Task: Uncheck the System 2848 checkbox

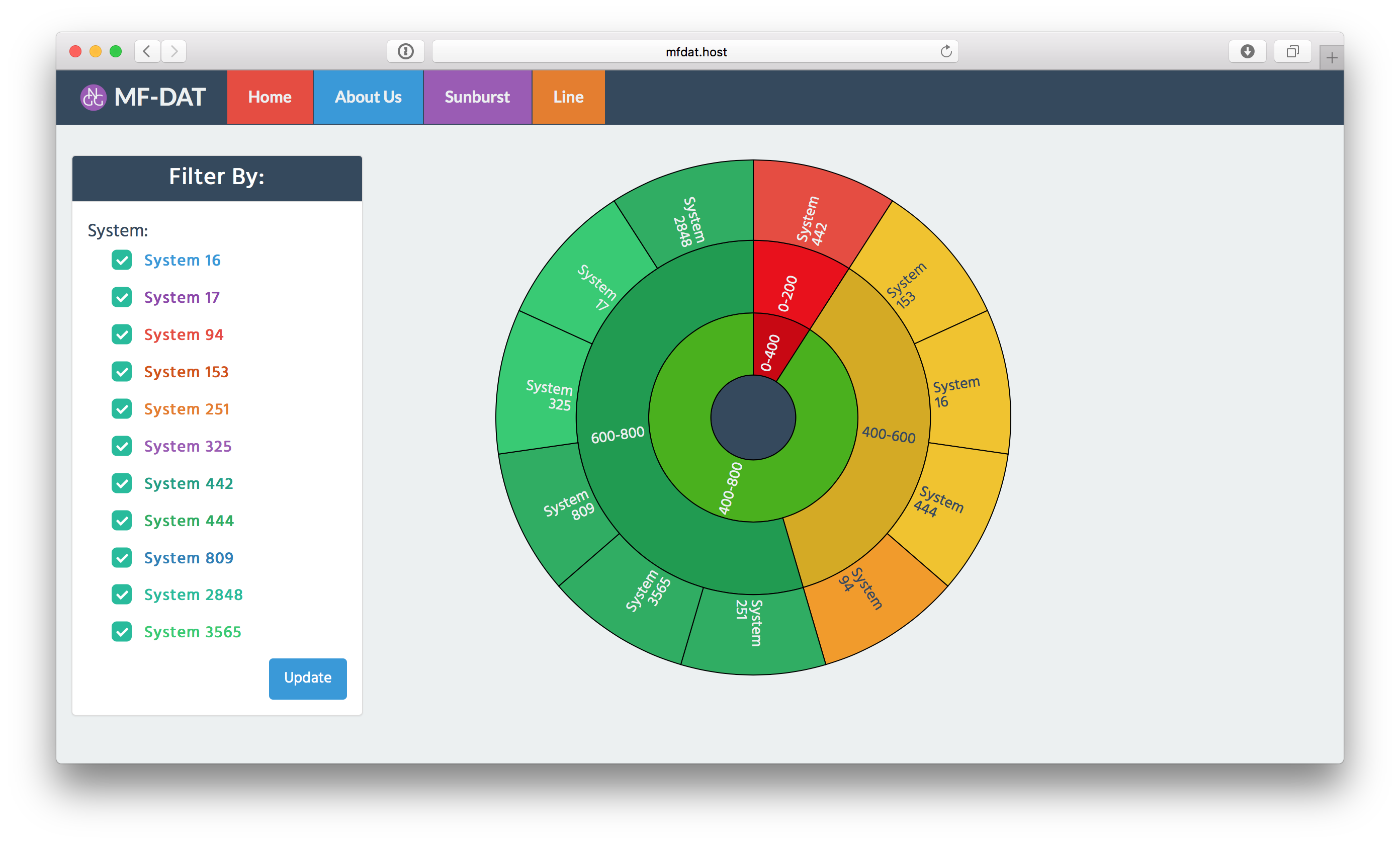Action: pos(122,595)
